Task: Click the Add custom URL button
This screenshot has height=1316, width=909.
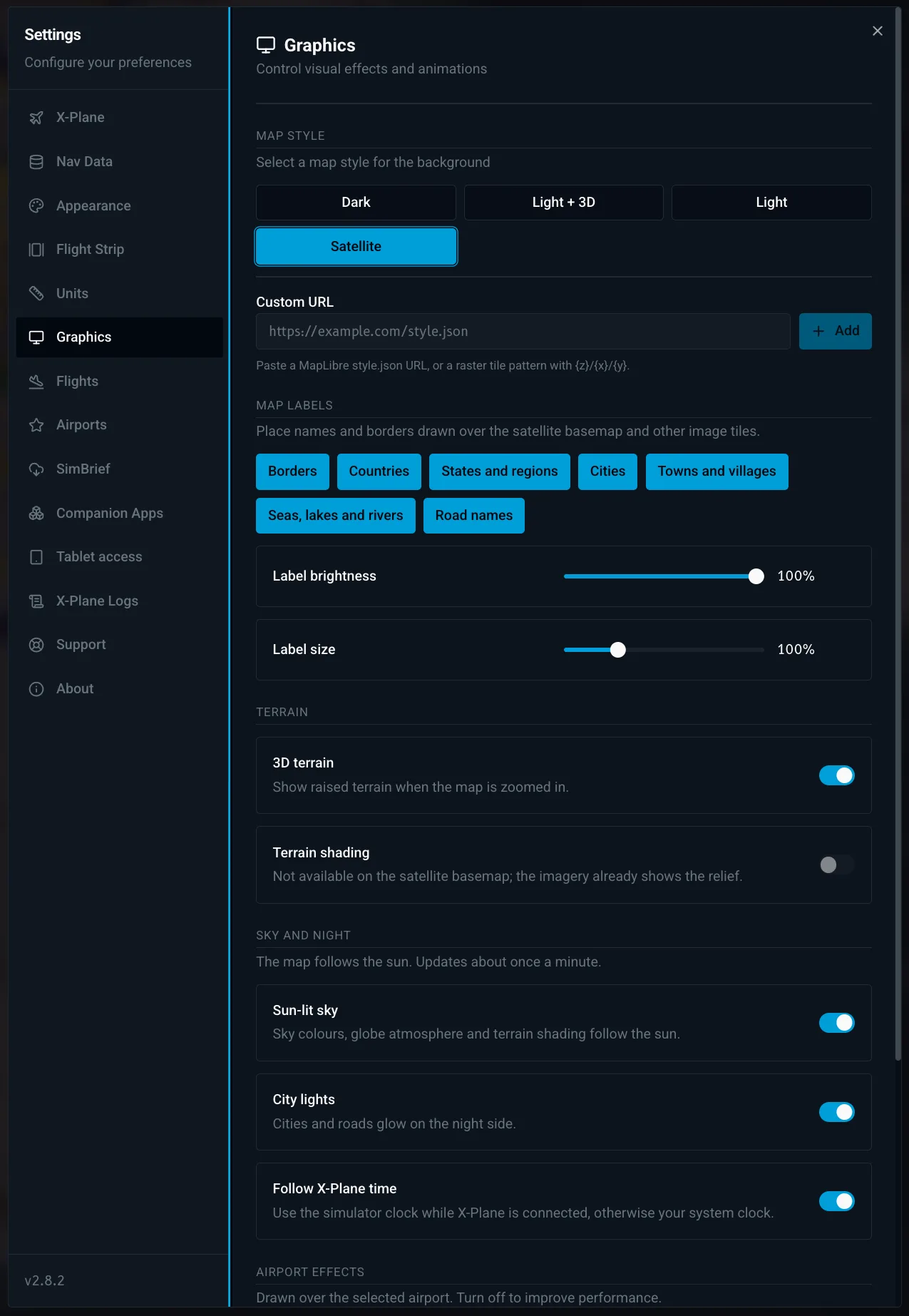Action: point(835,331)
